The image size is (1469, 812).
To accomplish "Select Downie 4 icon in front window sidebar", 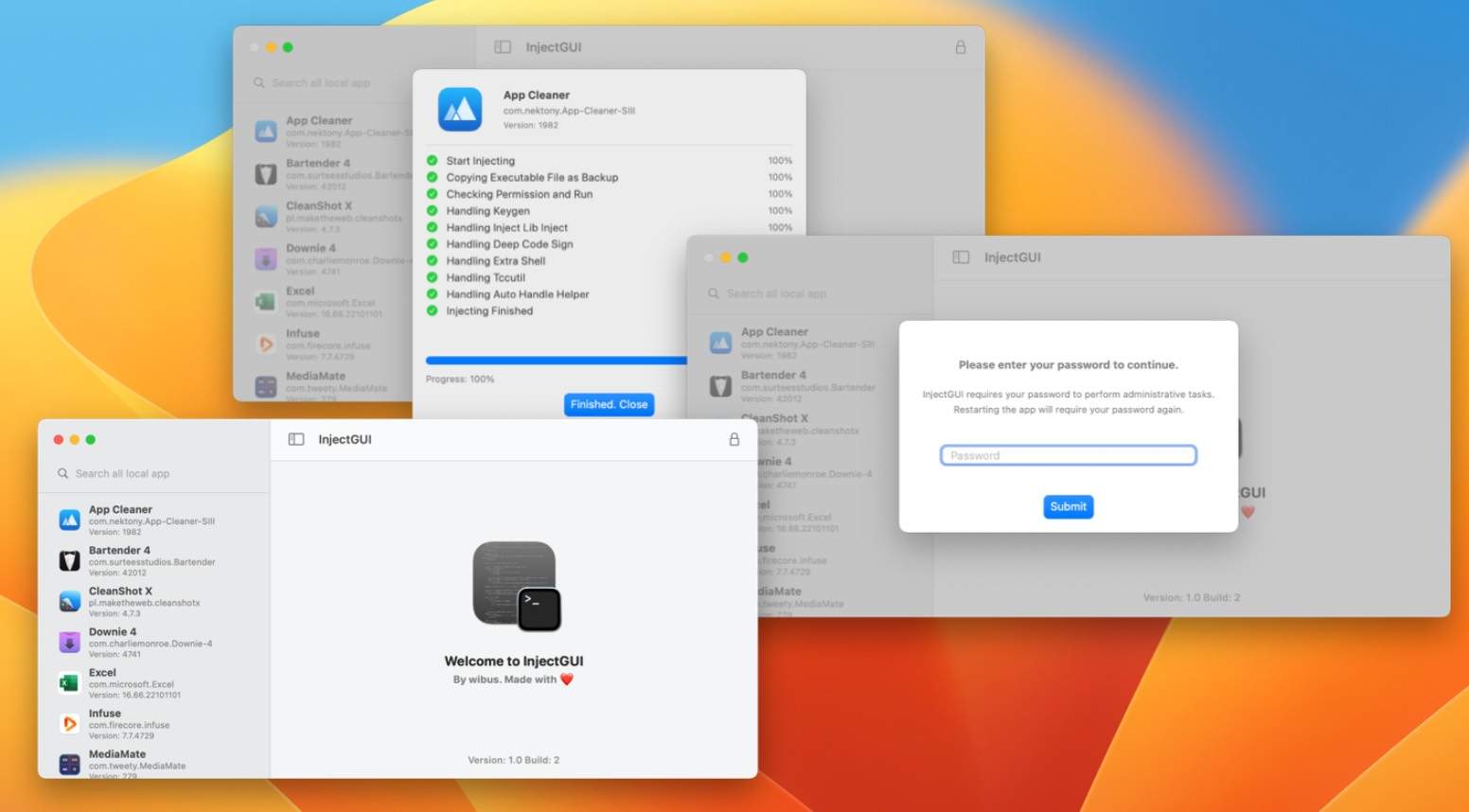I will [x=69, y=643].
